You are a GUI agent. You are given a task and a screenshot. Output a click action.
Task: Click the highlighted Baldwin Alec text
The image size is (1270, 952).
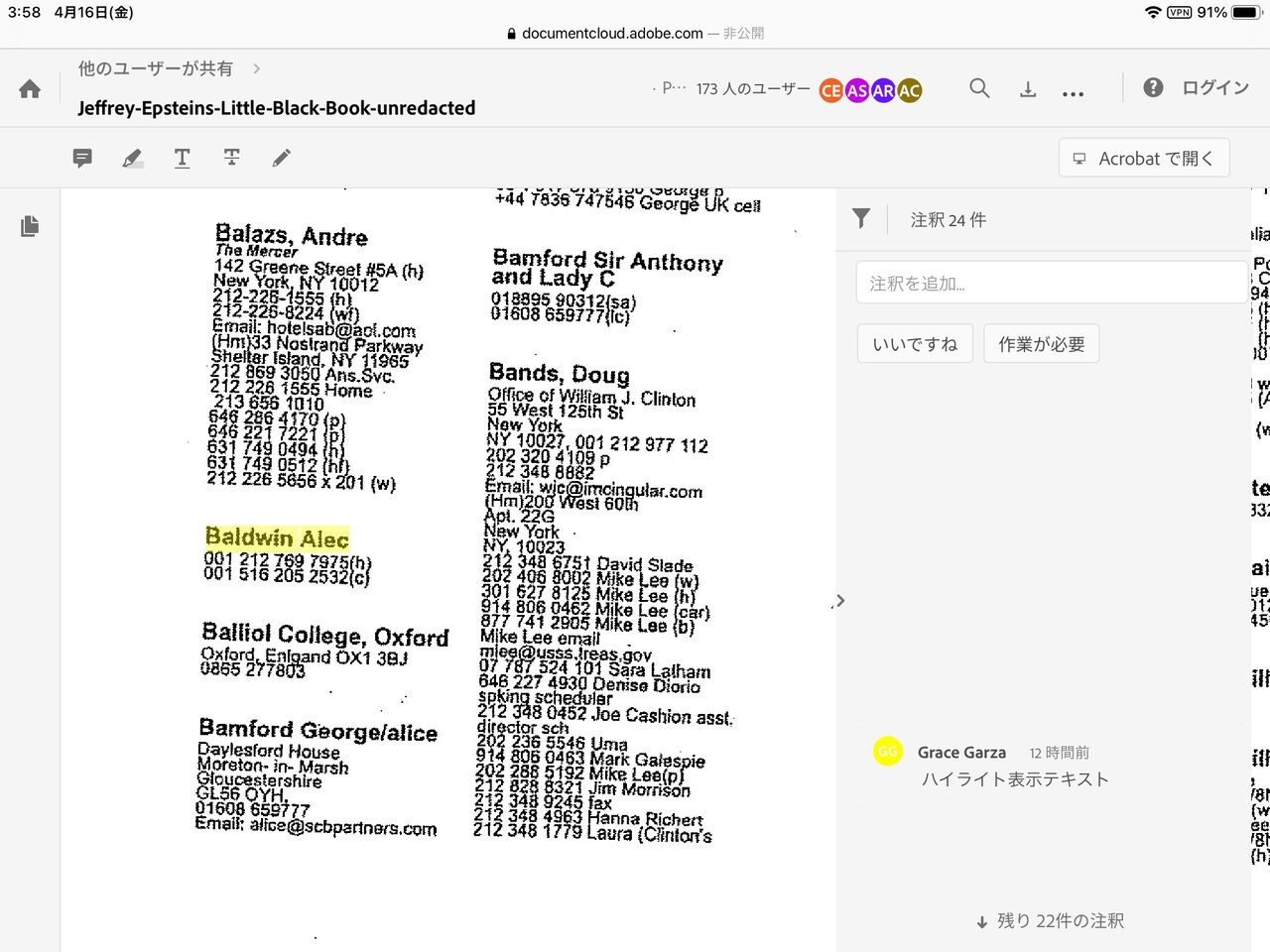[277, 538]
